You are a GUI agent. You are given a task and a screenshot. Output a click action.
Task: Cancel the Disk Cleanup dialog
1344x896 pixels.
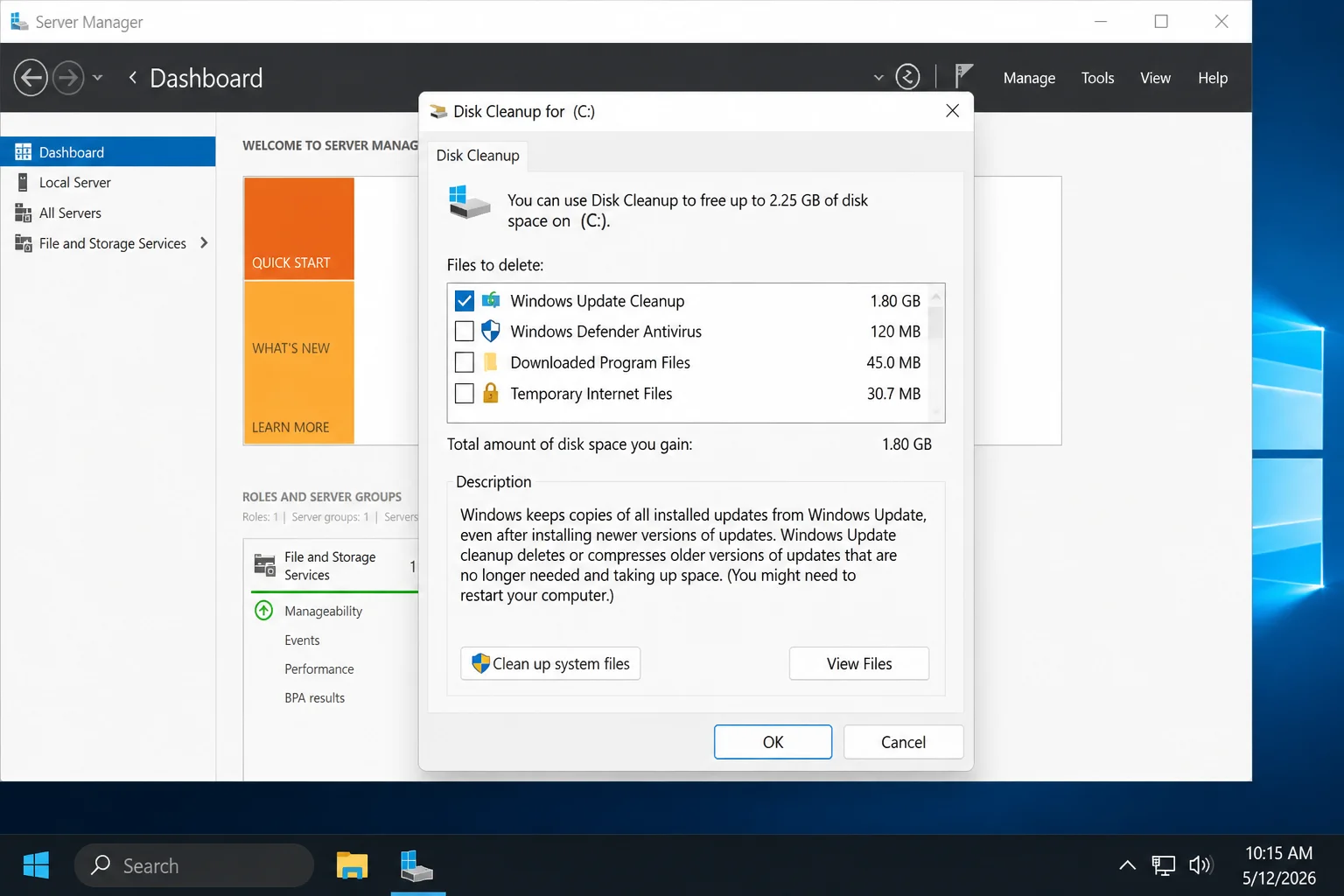[x=903, y=742]
